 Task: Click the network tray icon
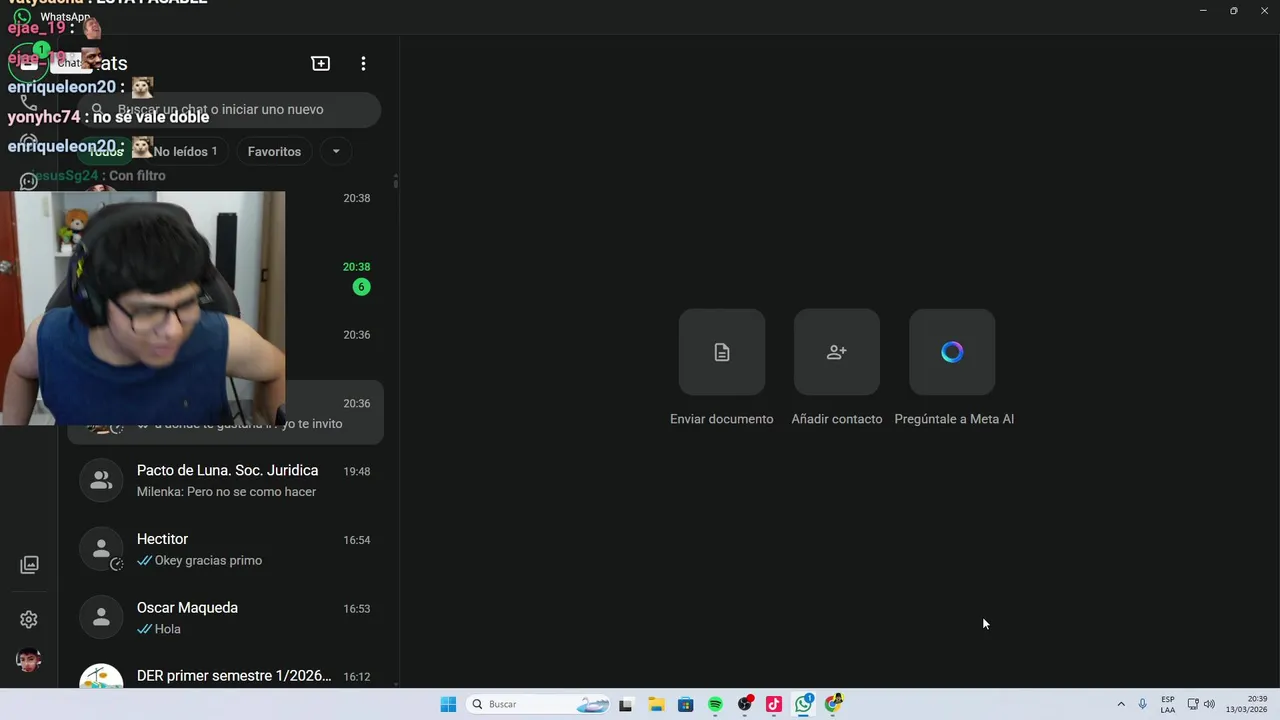(1193, 704)
